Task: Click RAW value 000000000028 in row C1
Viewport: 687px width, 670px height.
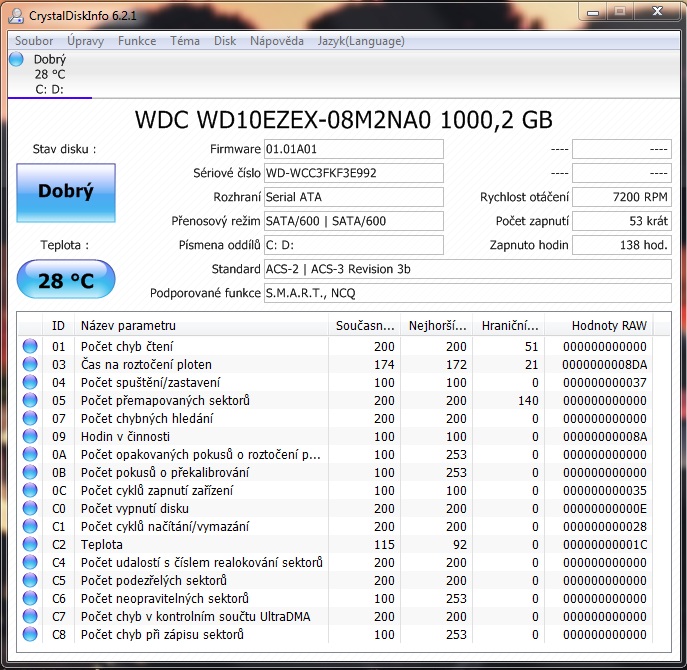Action: tap(605, 526)
